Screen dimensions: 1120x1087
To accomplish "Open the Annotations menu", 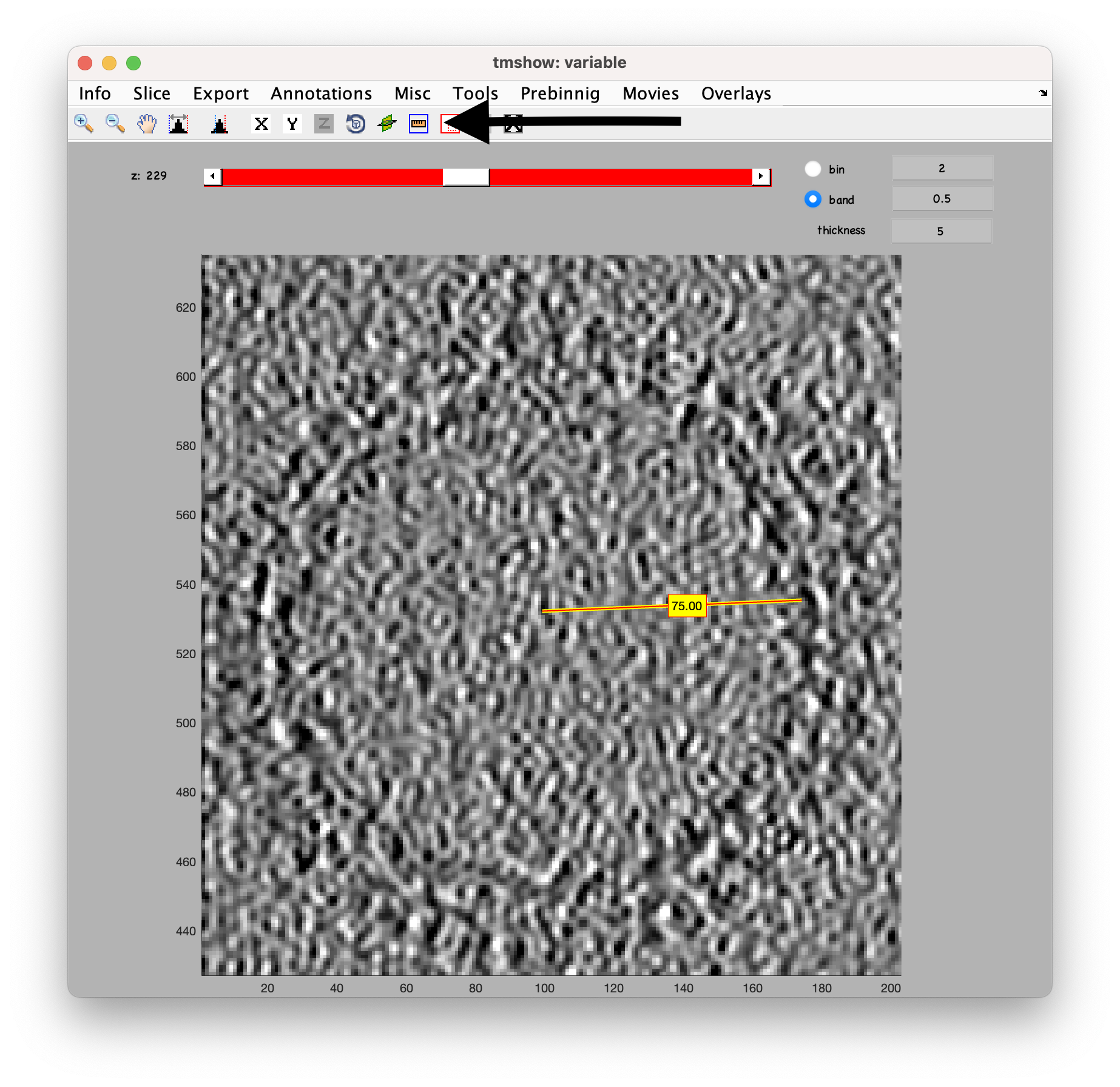I will (321, 93).
